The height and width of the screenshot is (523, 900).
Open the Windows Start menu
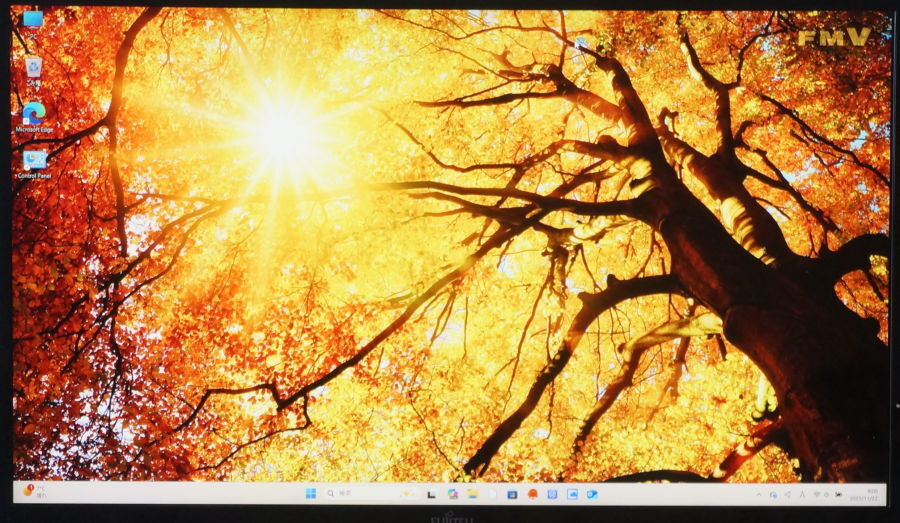click(310, 493)
